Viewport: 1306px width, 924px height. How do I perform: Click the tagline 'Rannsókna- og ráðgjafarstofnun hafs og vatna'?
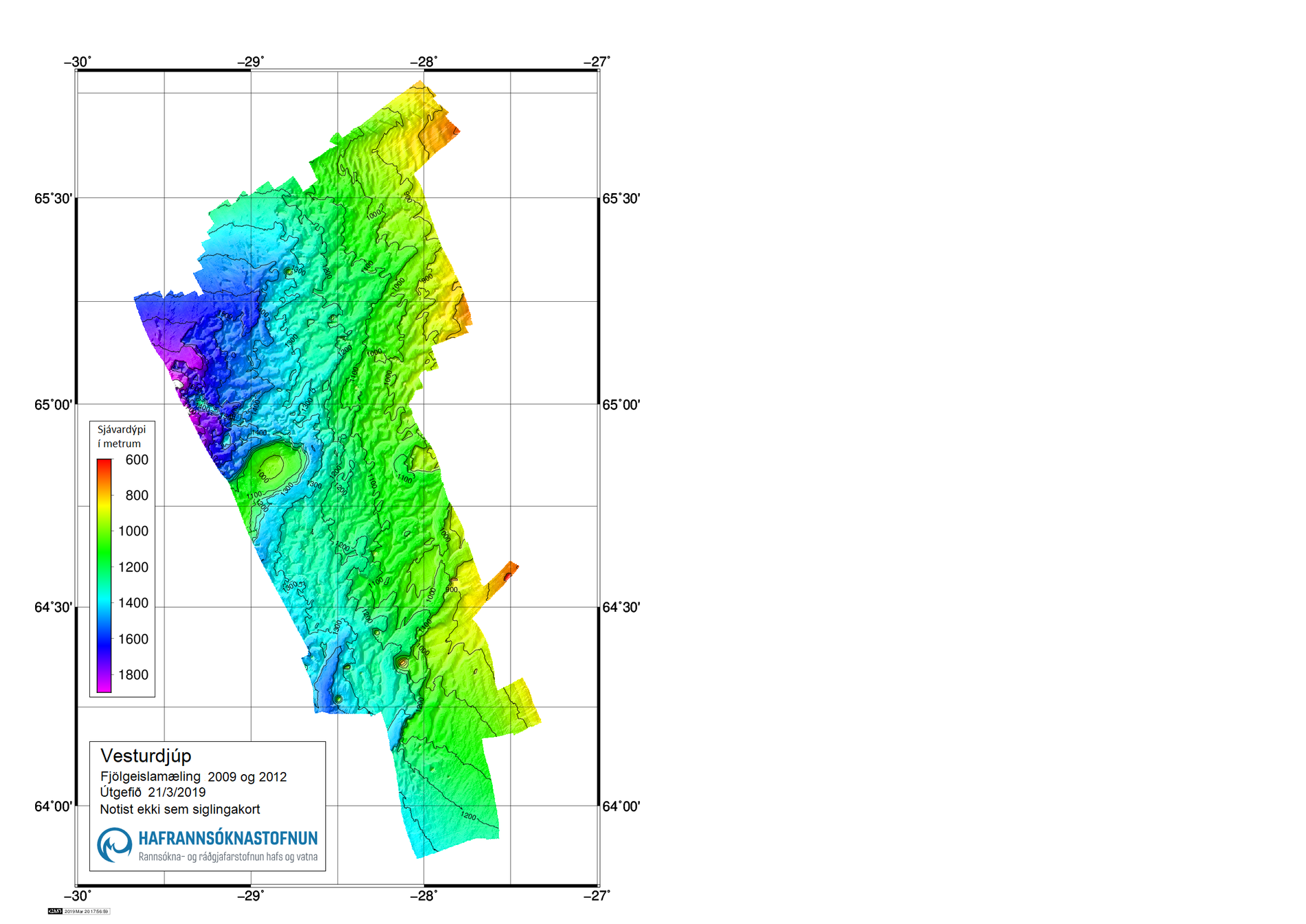(x=228, y=857)
